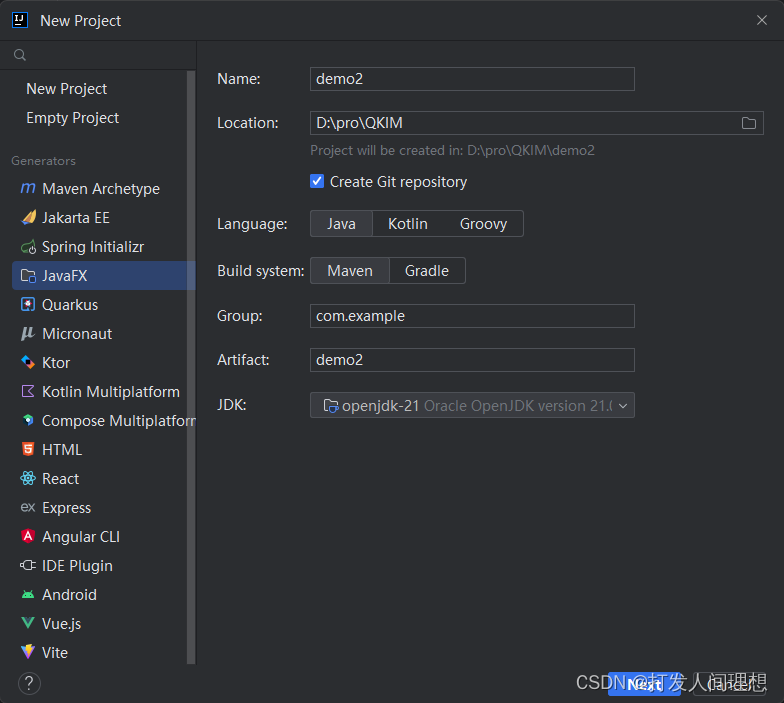Select Kotlin as the language

pos(408,224)
